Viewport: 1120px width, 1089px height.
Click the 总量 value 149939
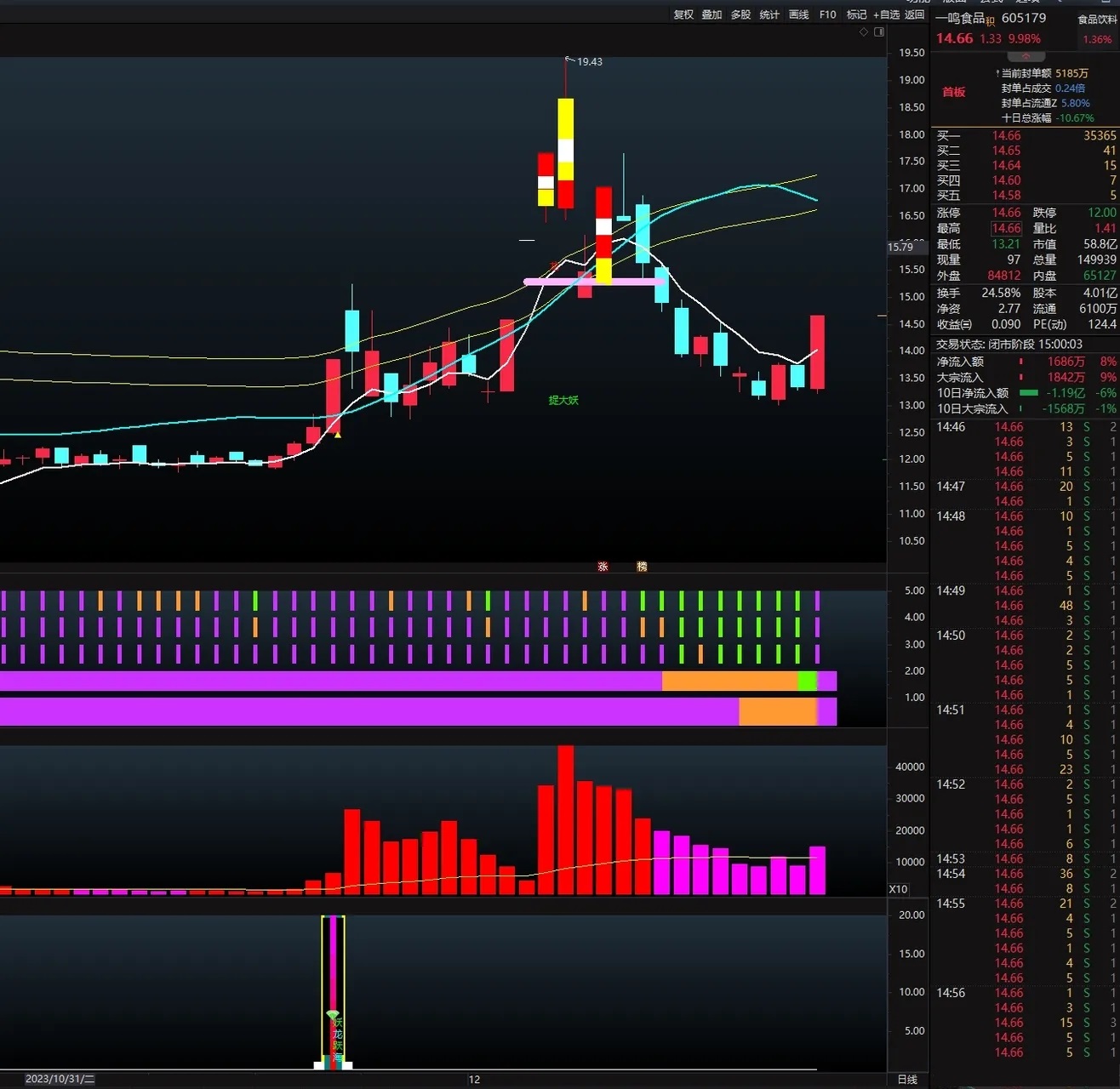(x=1096, y=260)
